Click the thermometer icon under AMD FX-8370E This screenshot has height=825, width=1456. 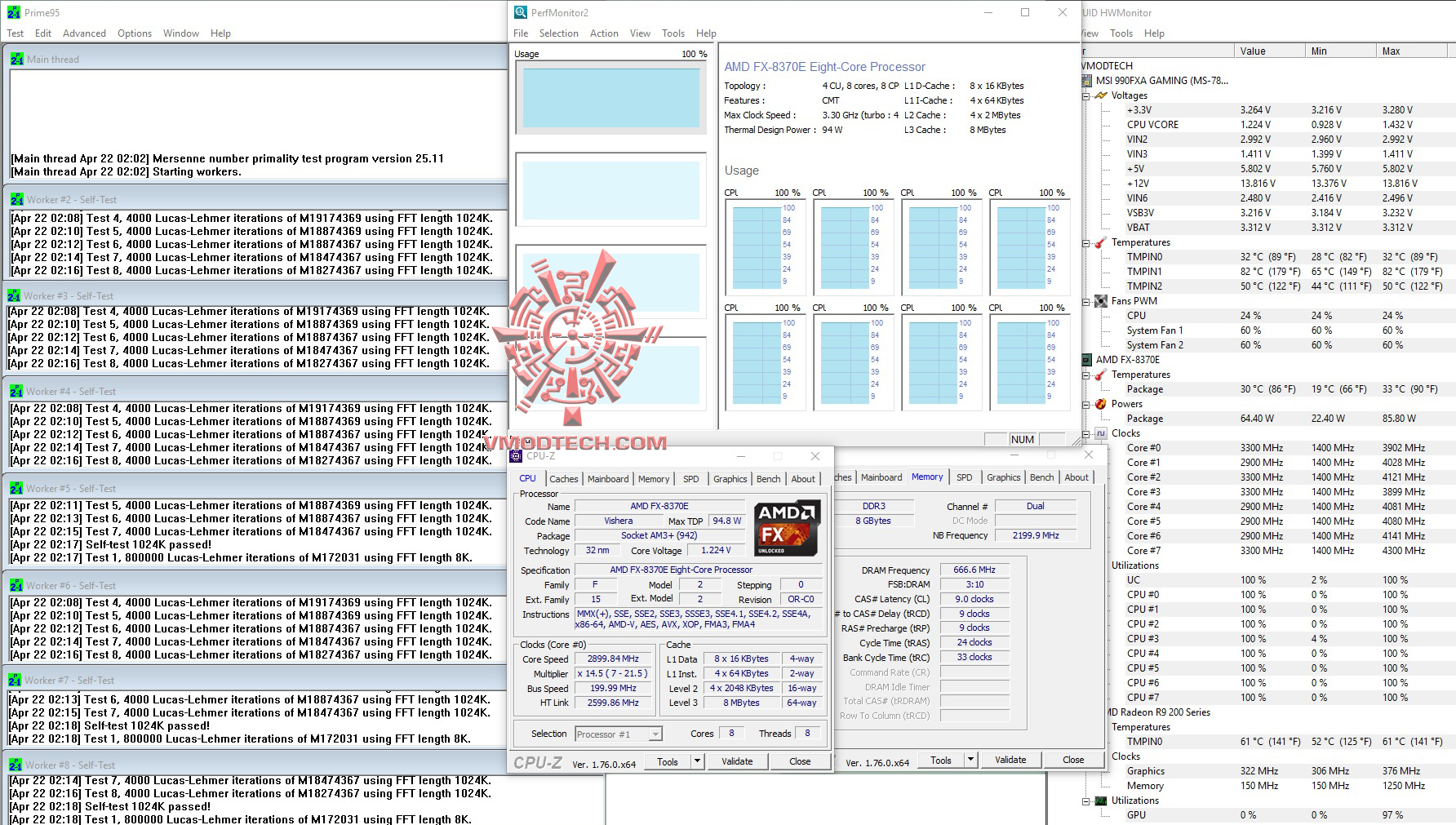coord(1101,375)
